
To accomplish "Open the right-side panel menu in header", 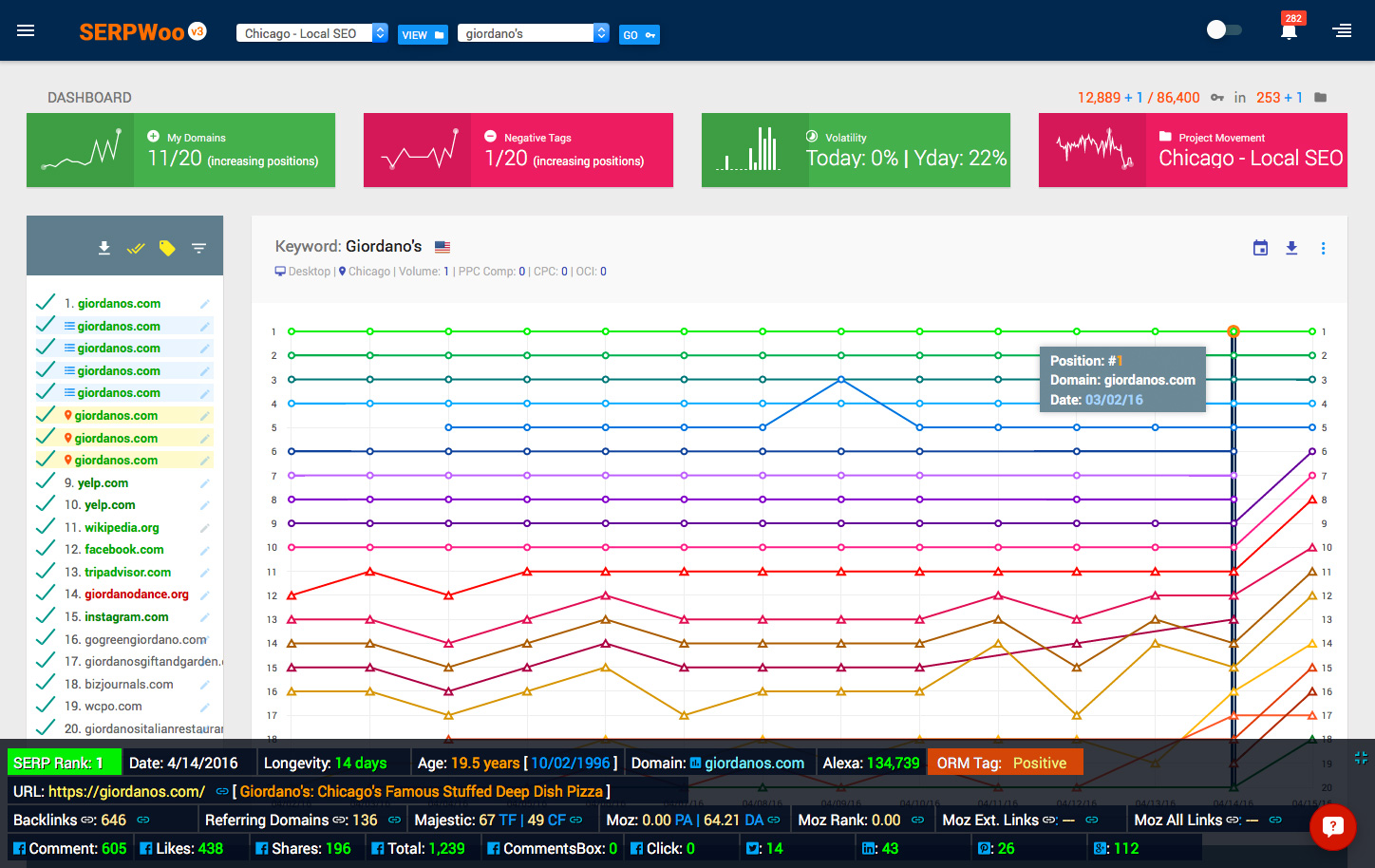I will (1342, 31).
